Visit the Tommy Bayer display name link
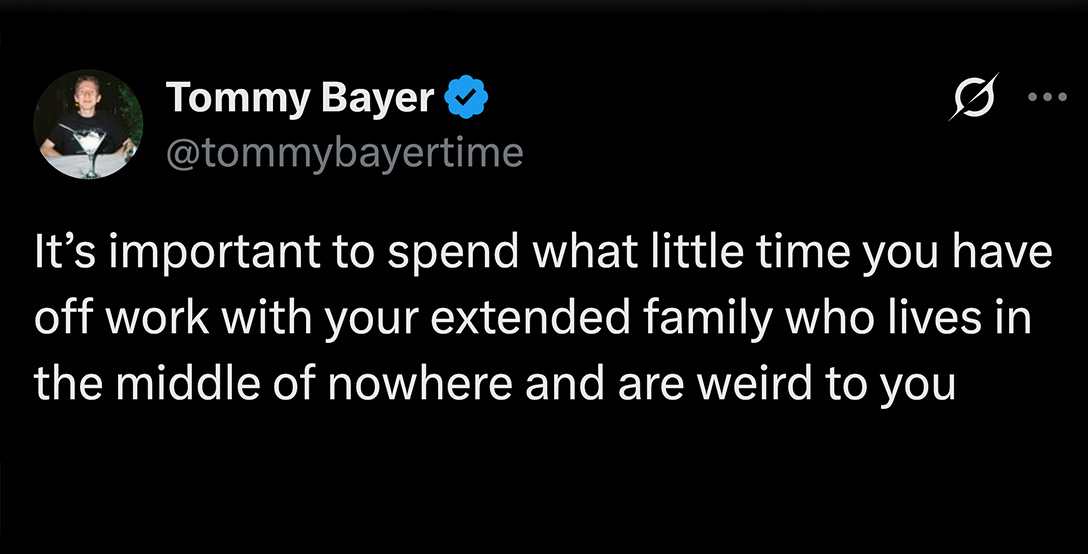The height and width of the screenshot is (554, 1088). 300,98
